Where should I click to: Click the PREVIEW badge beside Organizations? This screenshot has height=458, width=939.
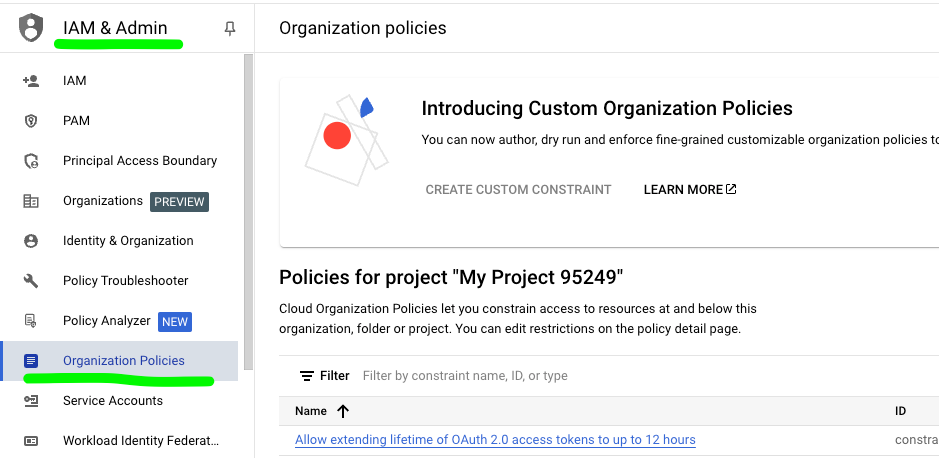tap(179, 202)
